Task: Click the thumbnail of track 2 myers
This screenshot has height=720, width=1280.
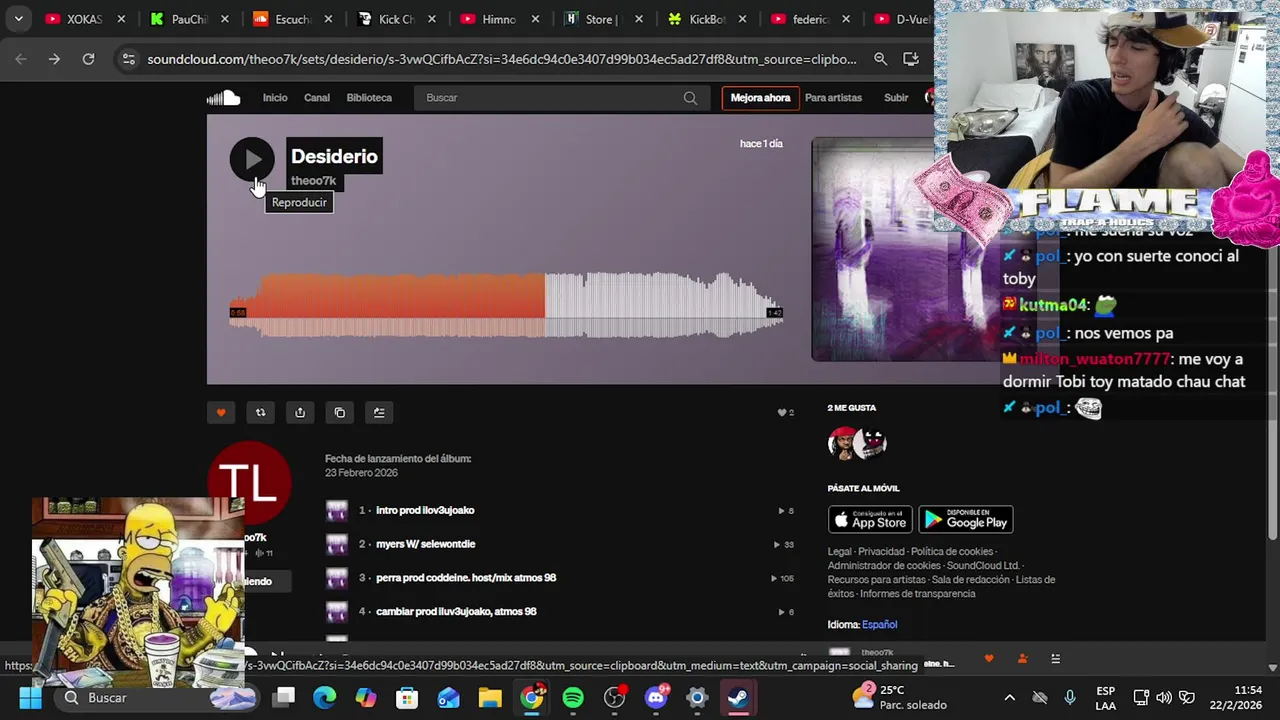Action: (x=337, y=544)
